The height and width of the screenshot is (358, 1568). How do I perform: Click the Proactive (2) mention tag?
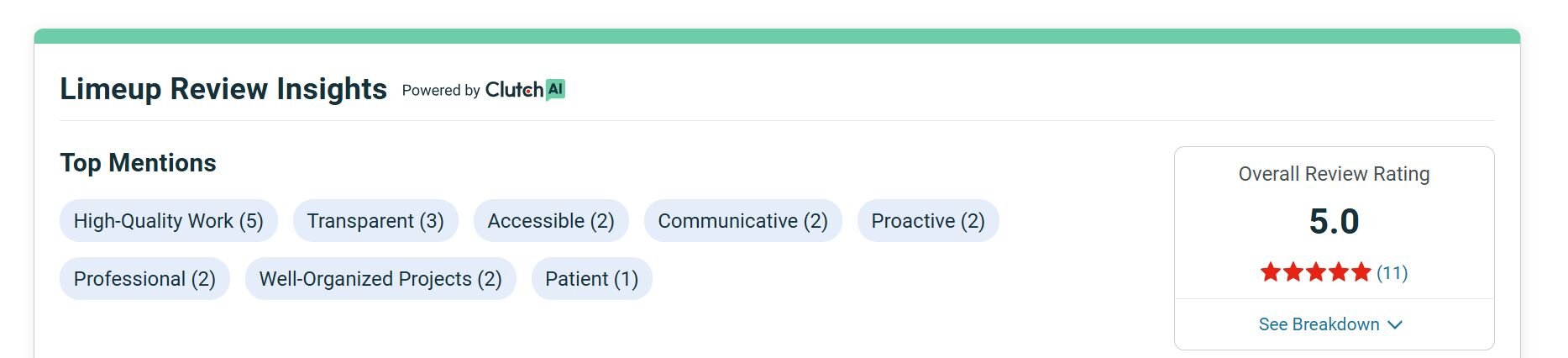coord(927,221)
